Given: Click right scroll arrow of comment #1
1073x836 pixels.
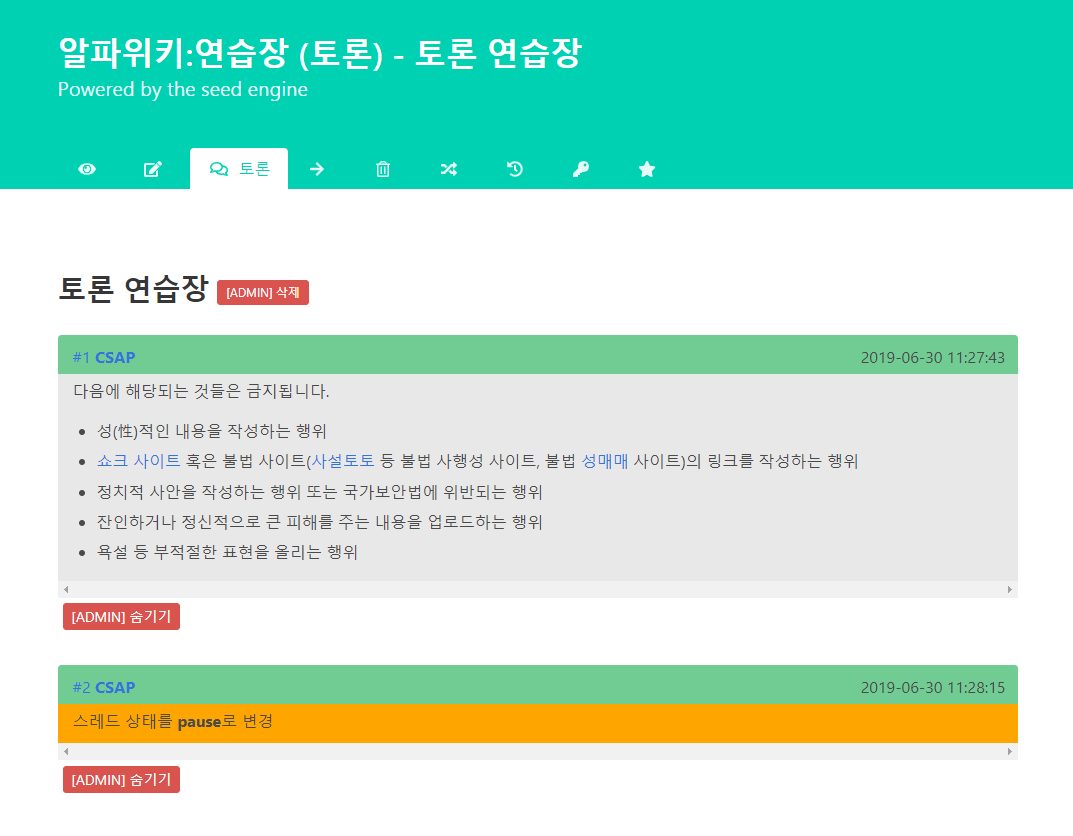Looking at the screenshot, I should [1009, 589].
